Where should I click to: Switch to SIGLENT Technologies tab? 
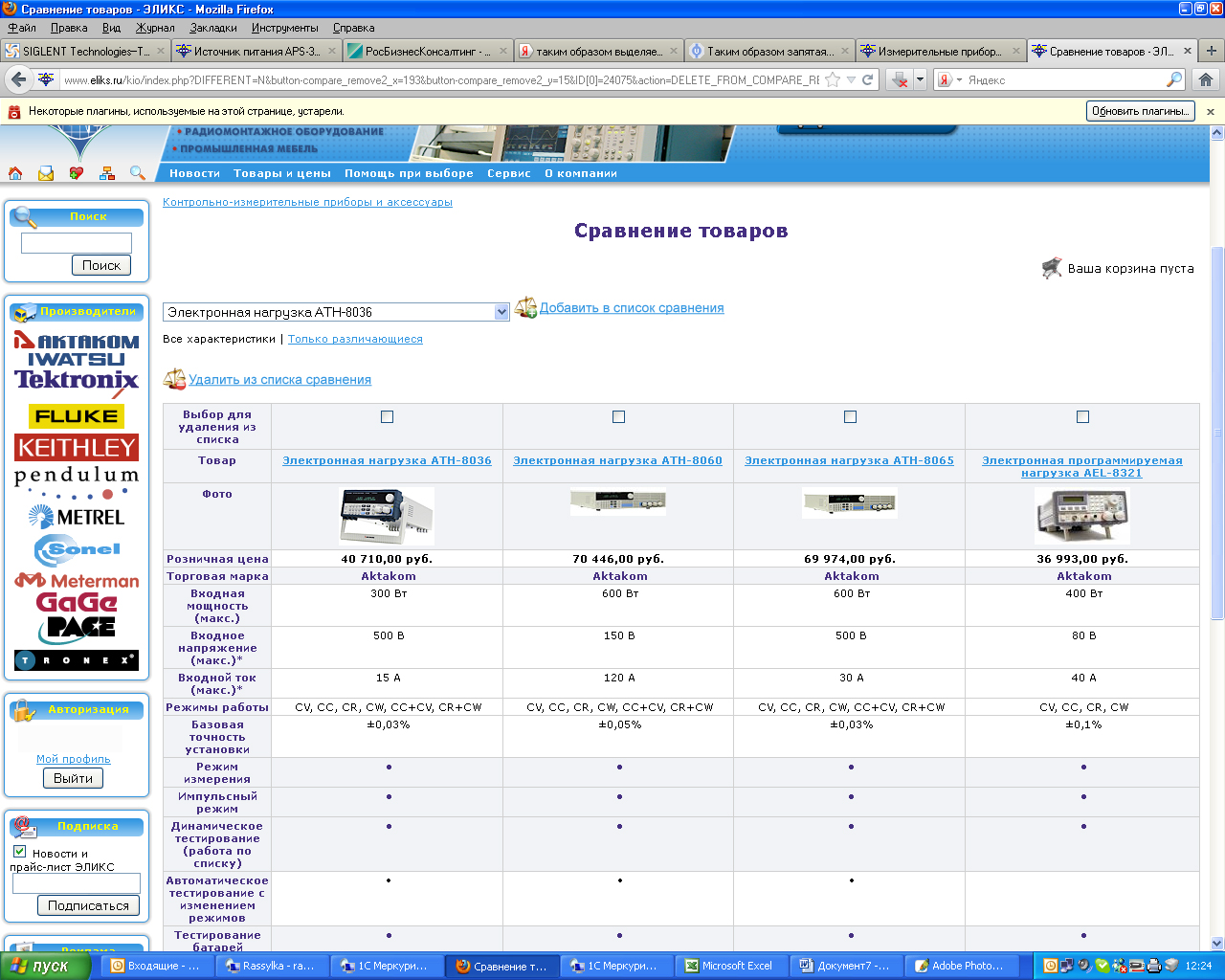(84, 51)
